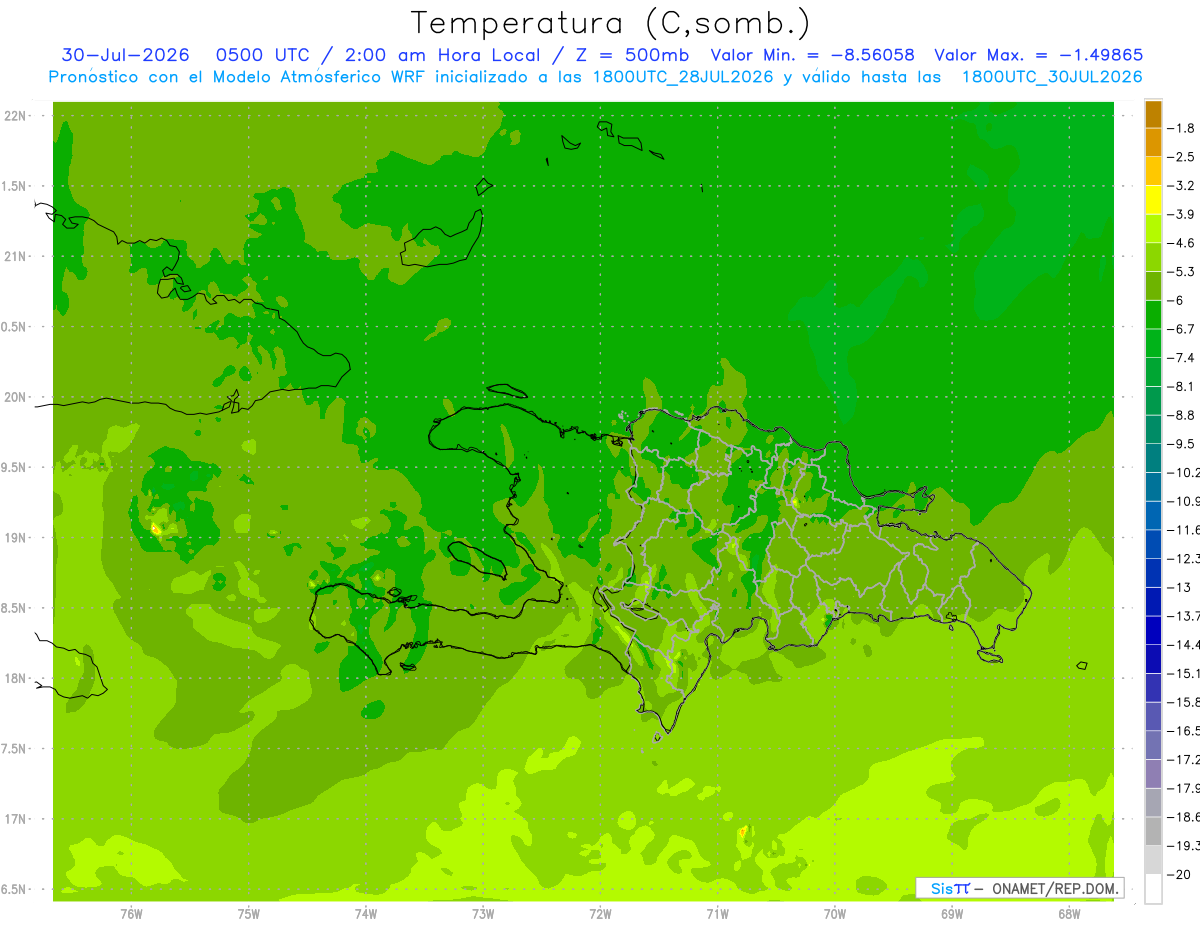This screenshot has height=927, width=1200.
Task: Click the '2:00 am Hora Local' text
Action: click(x=443, y=55)
